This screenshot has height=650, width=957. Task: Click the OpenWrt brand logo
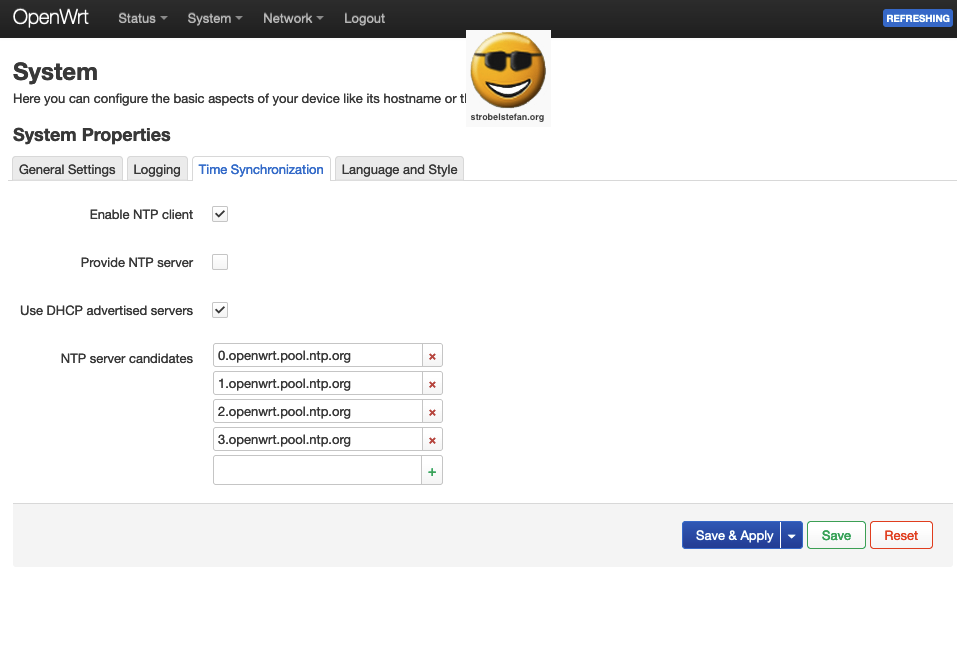(51, 18)
